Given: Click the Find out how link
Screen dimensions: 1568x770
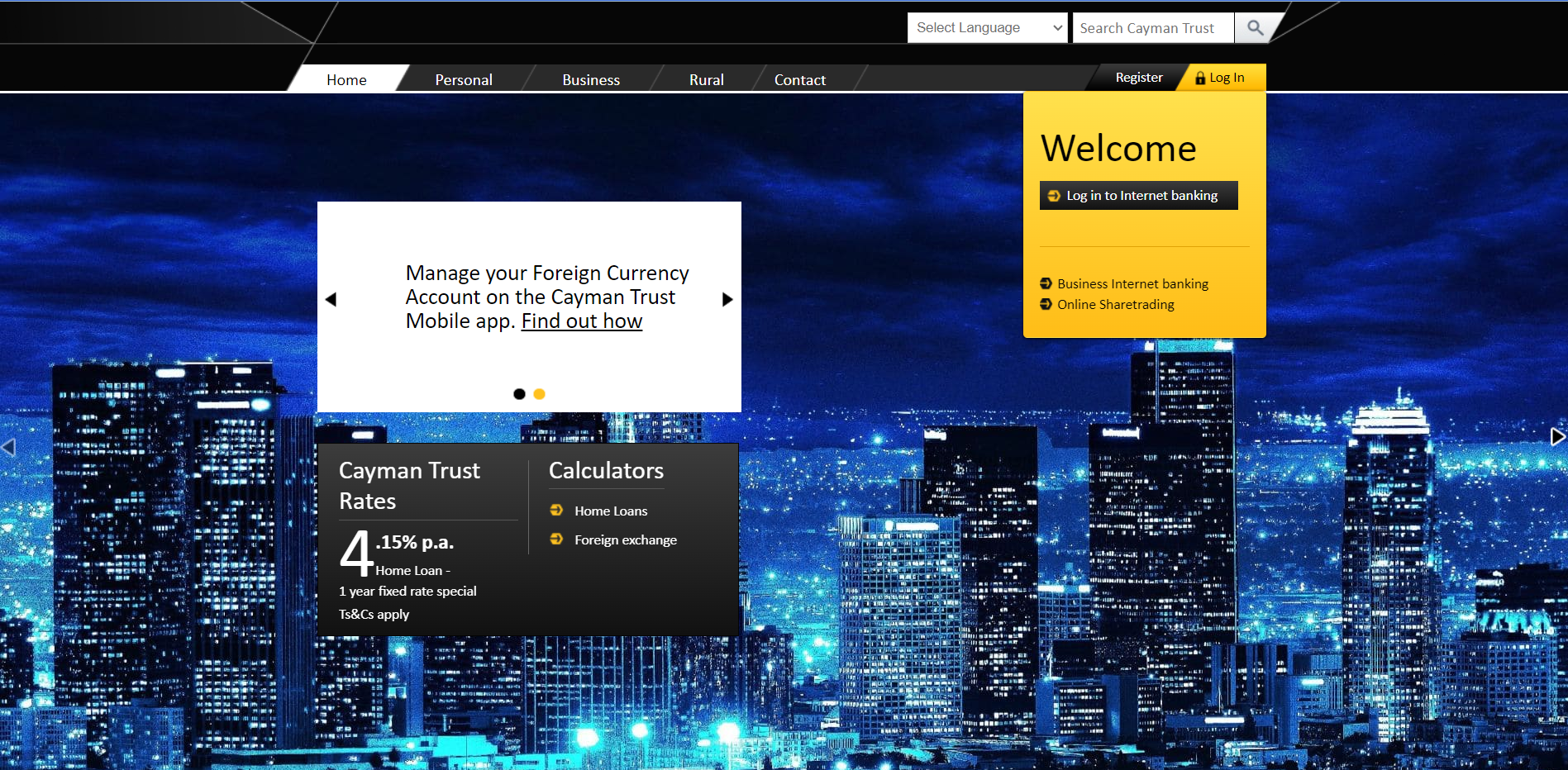Looking at the screenshot, I should pos(582,321).
